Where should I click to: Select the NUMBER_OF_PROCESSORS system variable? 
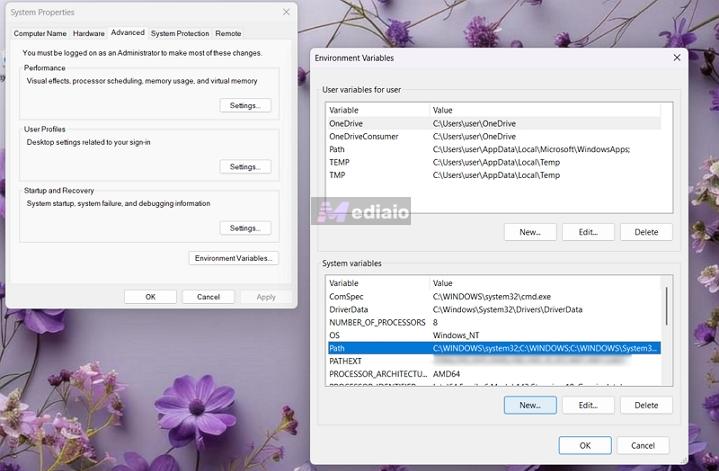pos(494,322)
